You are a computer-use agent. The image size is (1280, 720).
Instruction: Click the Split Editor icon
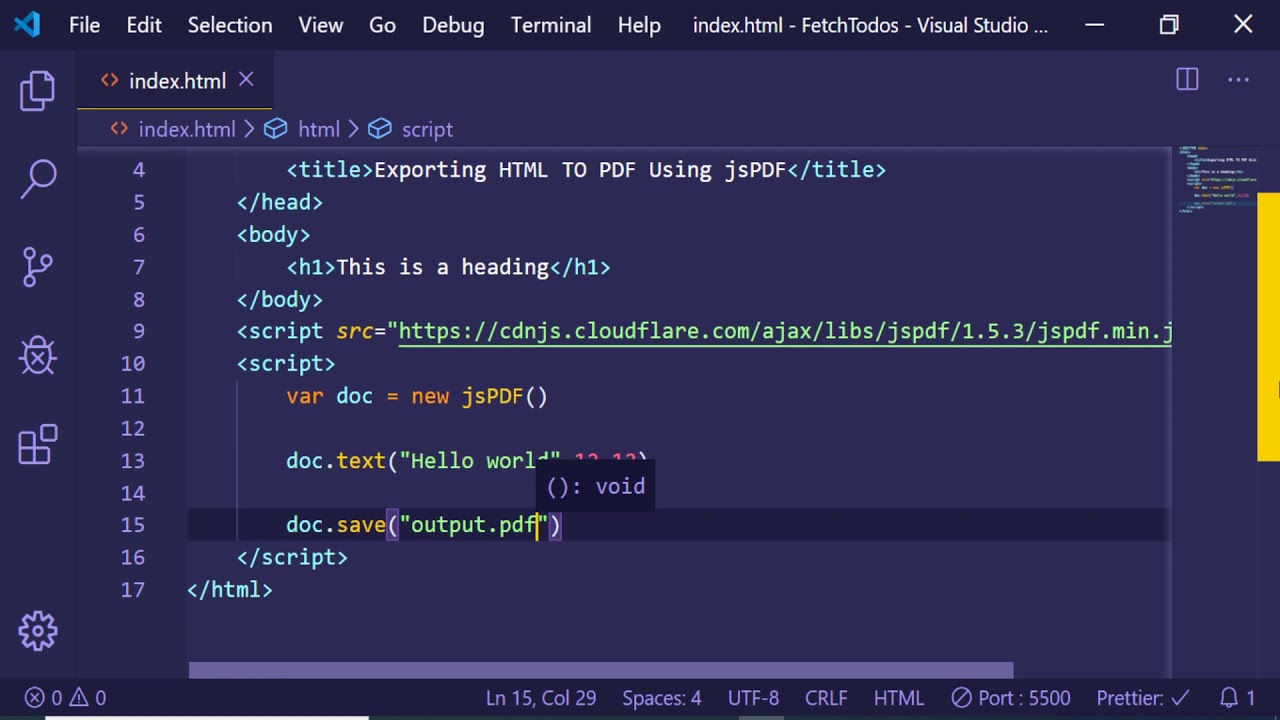tap(1187, 81)
